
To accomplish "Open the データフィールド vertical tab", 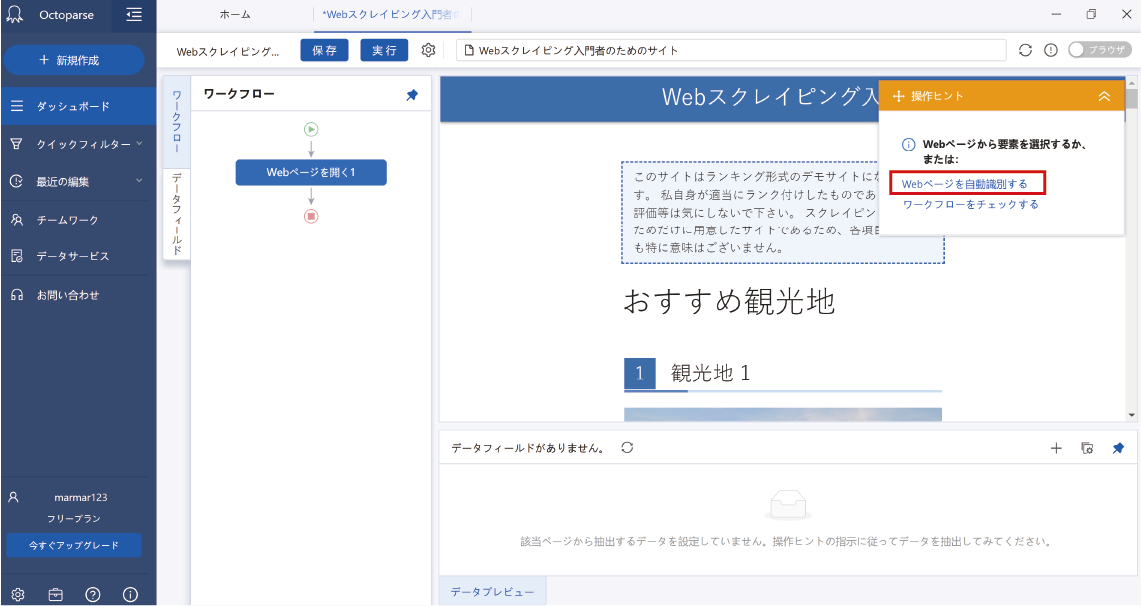I will (x=176, y=213).
